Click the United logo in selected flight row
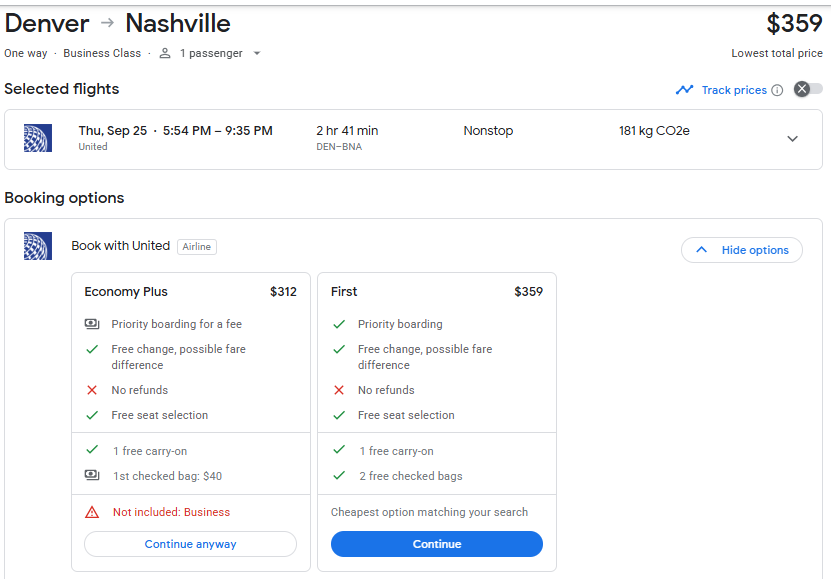 click(38, 139)
